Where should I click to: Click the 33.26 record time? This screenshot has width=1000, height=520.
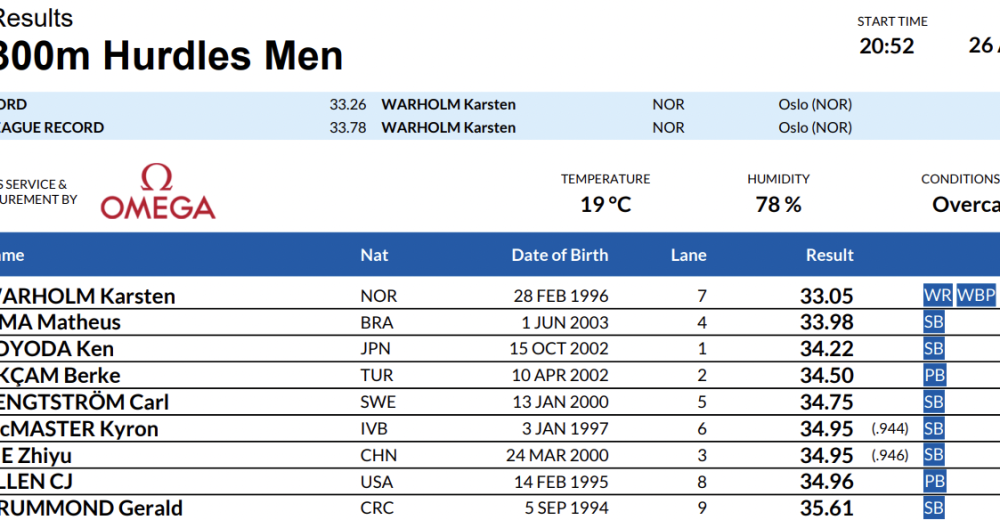(x=348, y=104)
